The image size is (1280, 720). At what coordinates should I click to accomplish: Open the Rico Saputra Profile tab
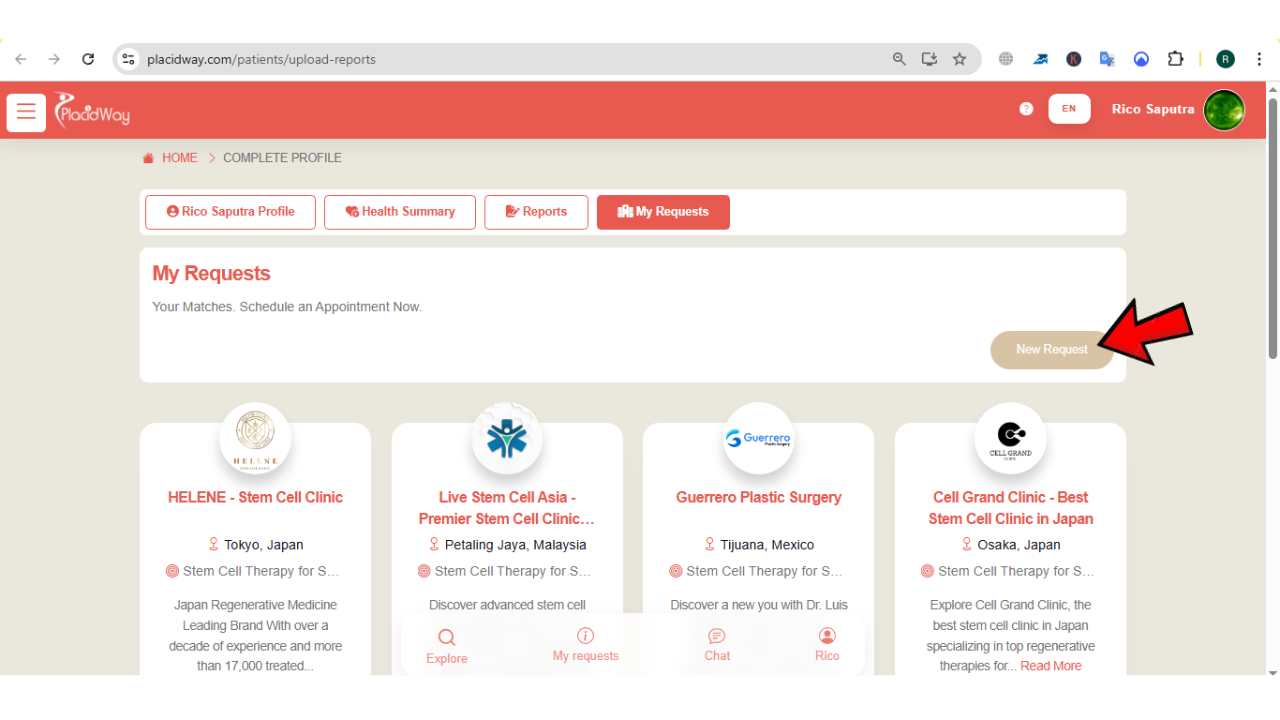click(230, 212)
